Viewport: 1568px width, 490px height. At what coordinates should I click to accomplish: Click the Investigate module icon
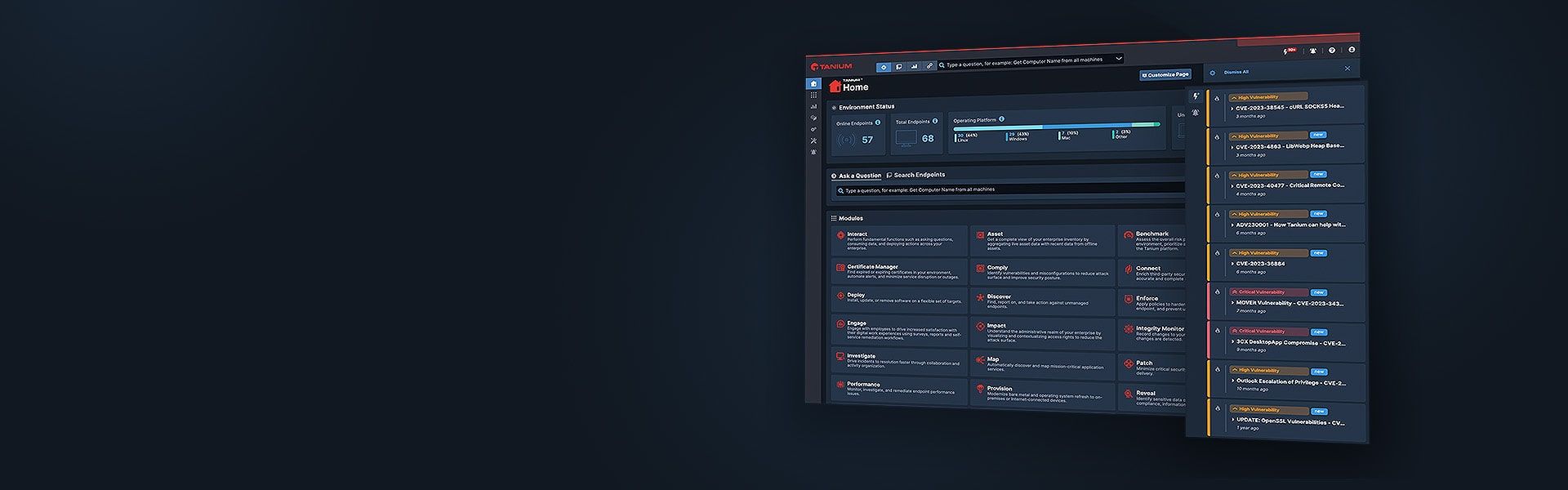[x=840, y=357]
